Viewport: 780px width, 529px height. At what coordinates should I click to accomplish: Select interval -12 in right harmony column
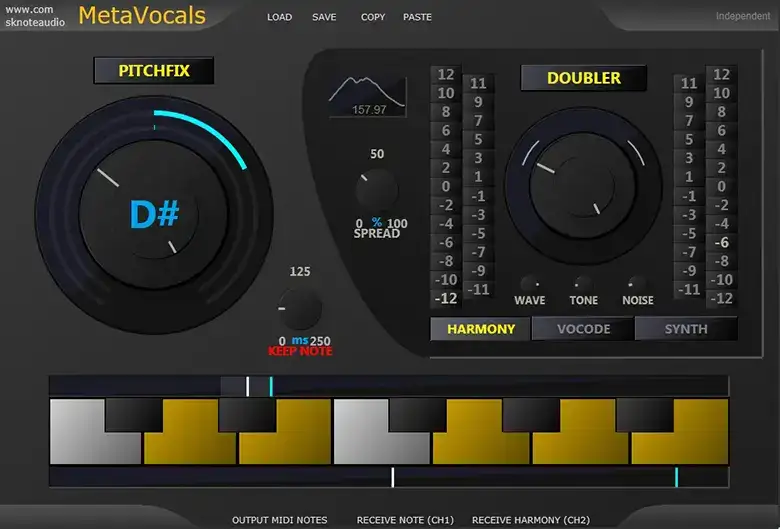pos(721,298)
